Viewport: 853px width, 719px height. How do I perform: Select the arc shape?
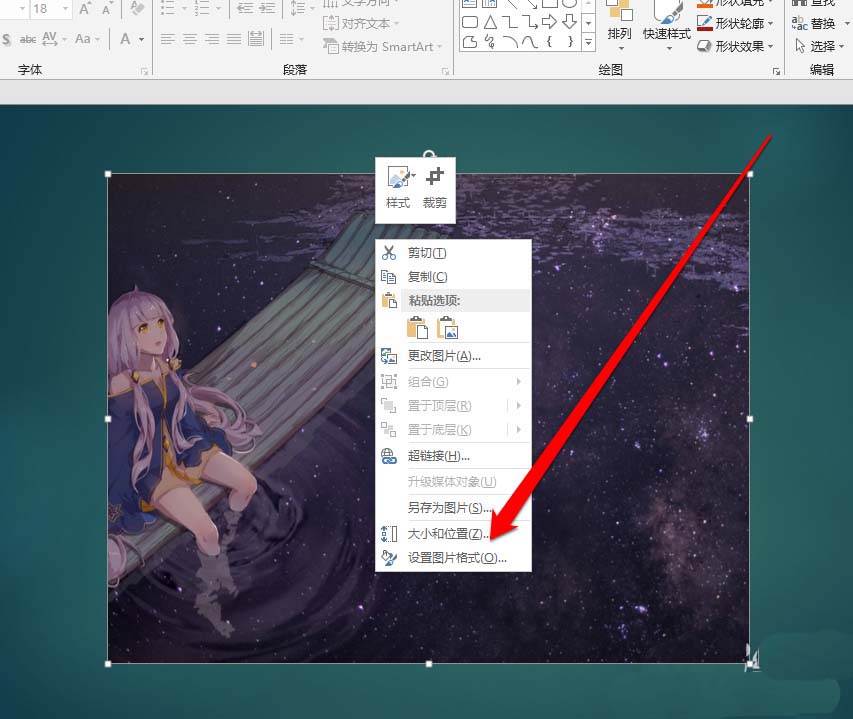510,42
